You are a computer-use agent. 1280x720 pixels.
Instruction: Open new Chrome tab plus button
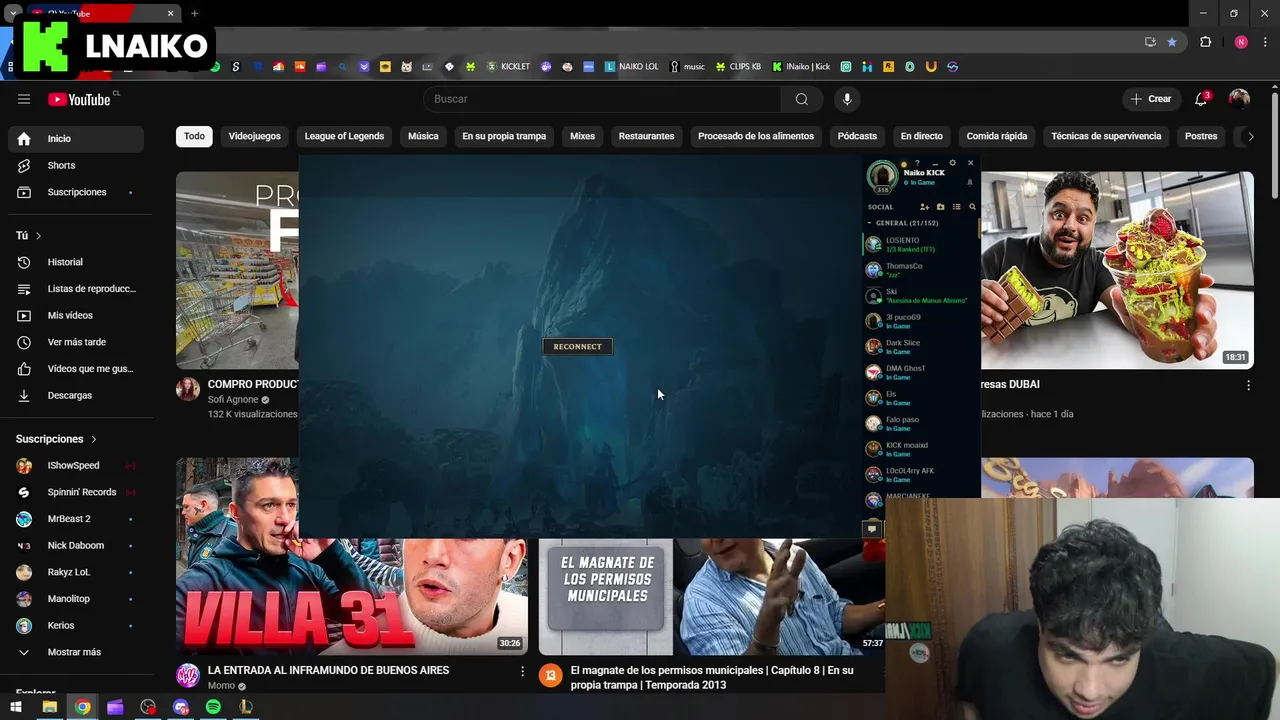tap(194, 13)
